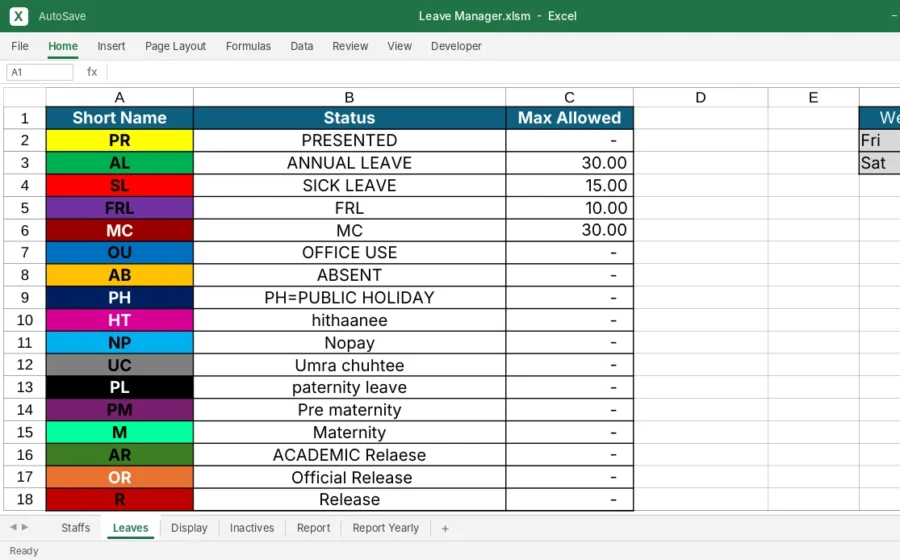Open the Insert ribbon tab

[111, 46]
